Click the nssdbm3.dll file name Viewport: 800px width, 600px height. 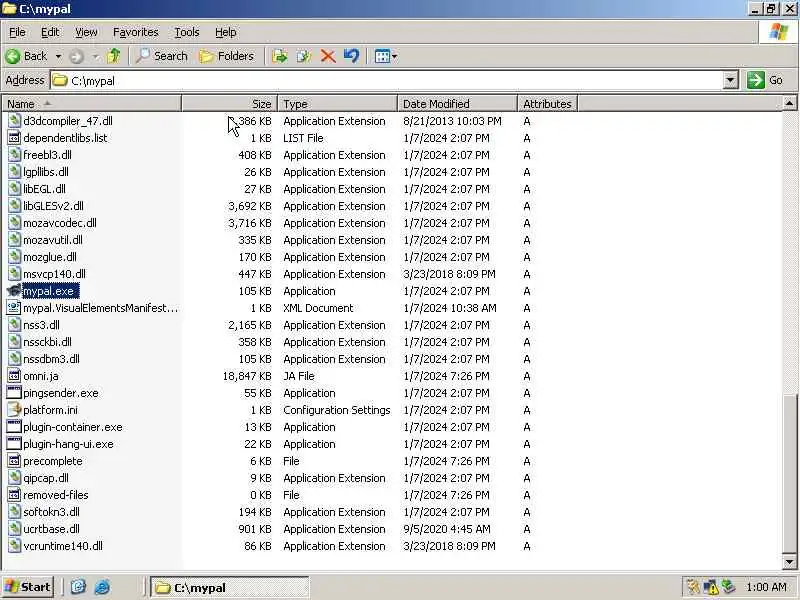coord(51,359)
